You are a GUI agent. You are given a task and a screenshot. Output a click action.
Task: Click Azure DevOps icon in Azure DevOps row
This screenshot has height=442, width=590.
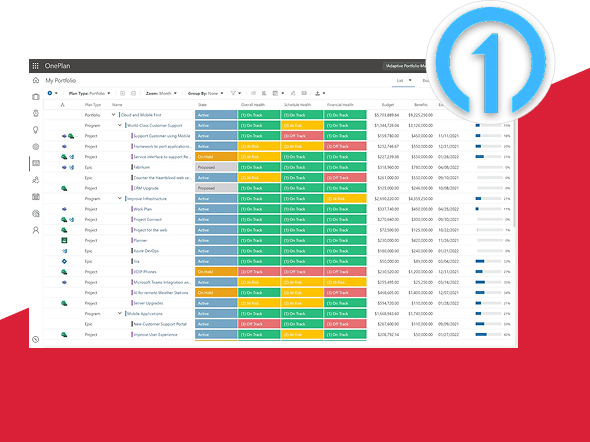point(64,251)
